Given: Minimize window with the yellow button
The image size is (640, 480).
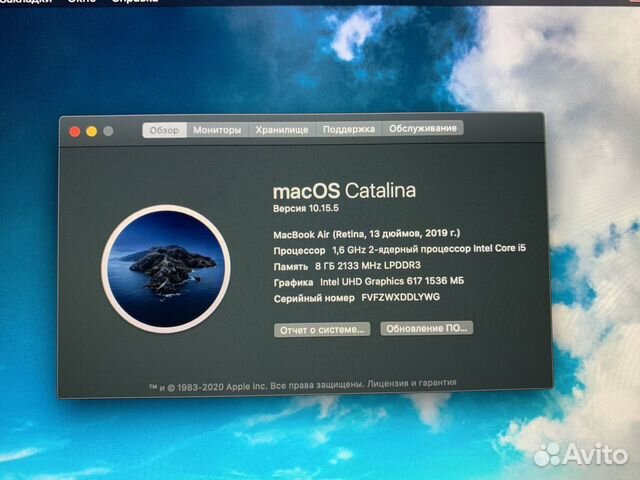Looking at the screenshot, I should [x=91, y=131].
